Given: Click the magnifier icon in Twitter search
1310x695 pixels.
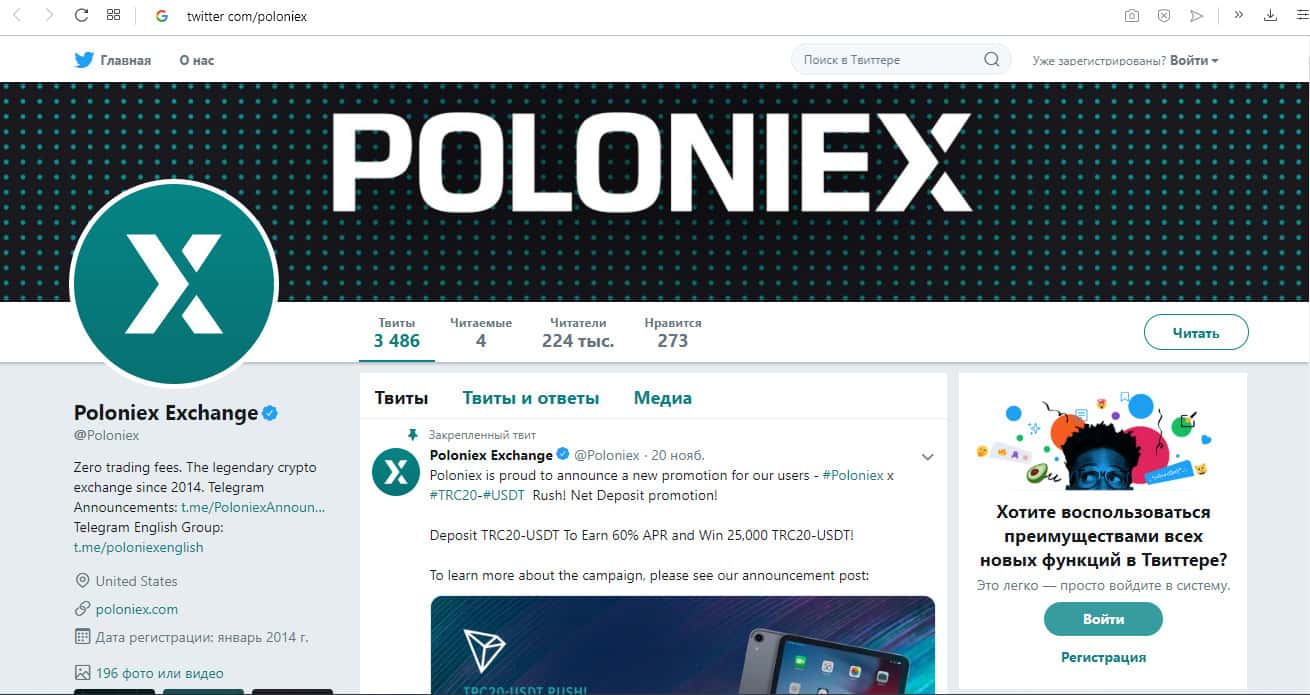Looking at the screenshot, I should point(991,60).
